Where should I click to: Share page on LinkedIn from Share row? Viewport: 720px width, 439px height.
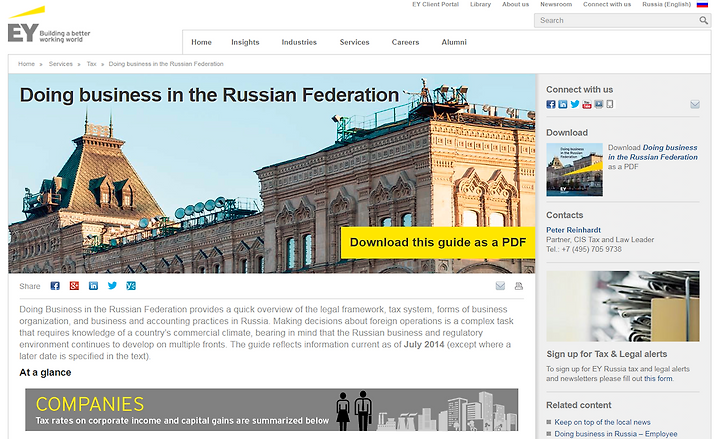[x=93, y=286]
